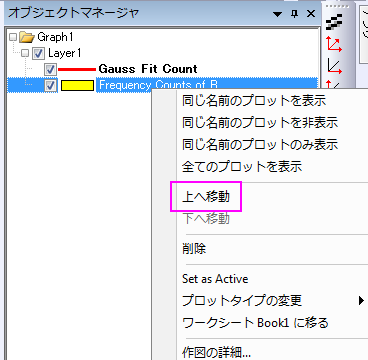Close the オブジェクトマネージャ panel
Screen dimensions: 368x360
coord(311,14)
